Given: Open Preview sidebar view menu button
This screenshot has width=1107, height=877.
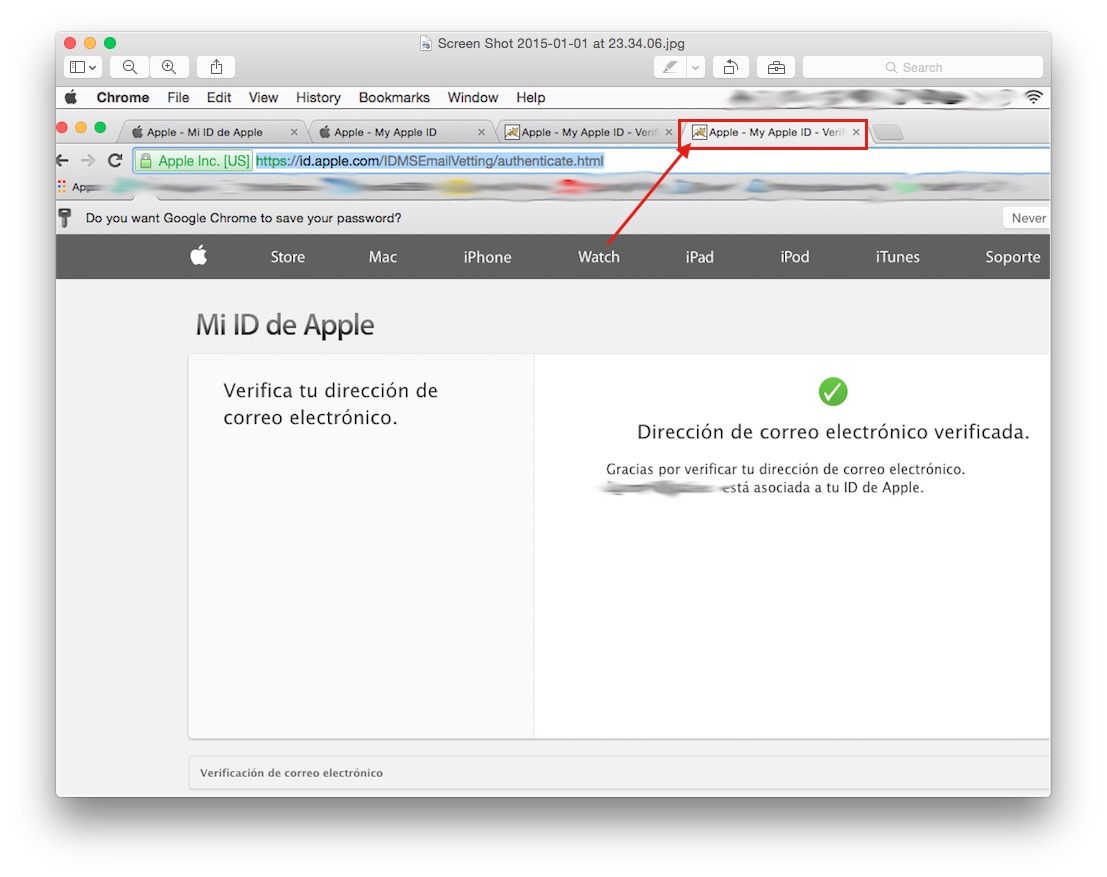Looking at the screenshot, I should pyautogui.click(x=83, y=67).
